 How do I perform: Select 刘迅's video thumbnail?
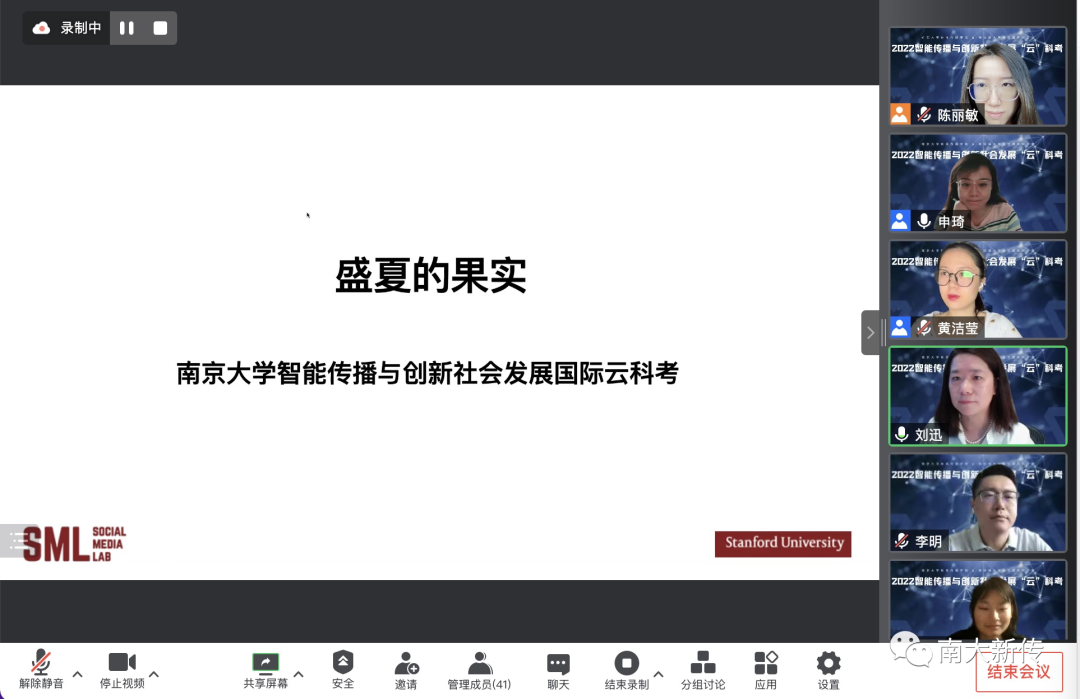(x=977, y=396)
